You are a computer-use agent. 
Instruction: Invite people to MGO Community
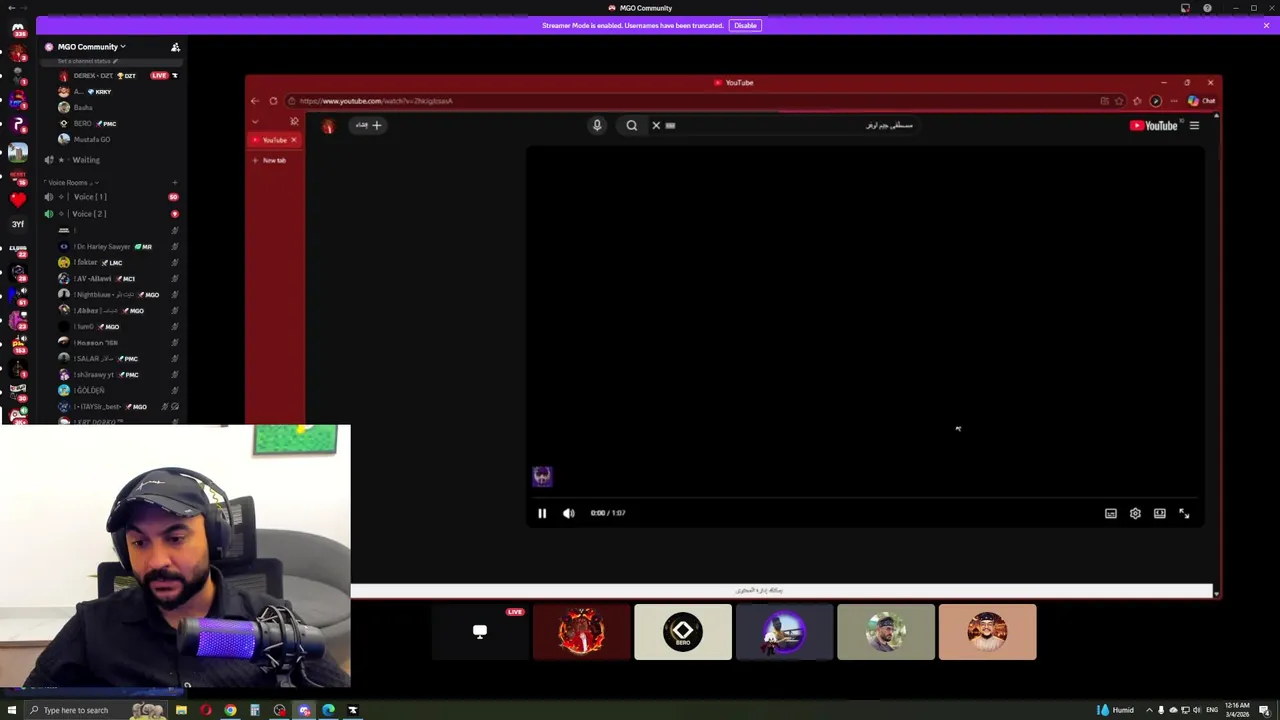click(175, 47)
